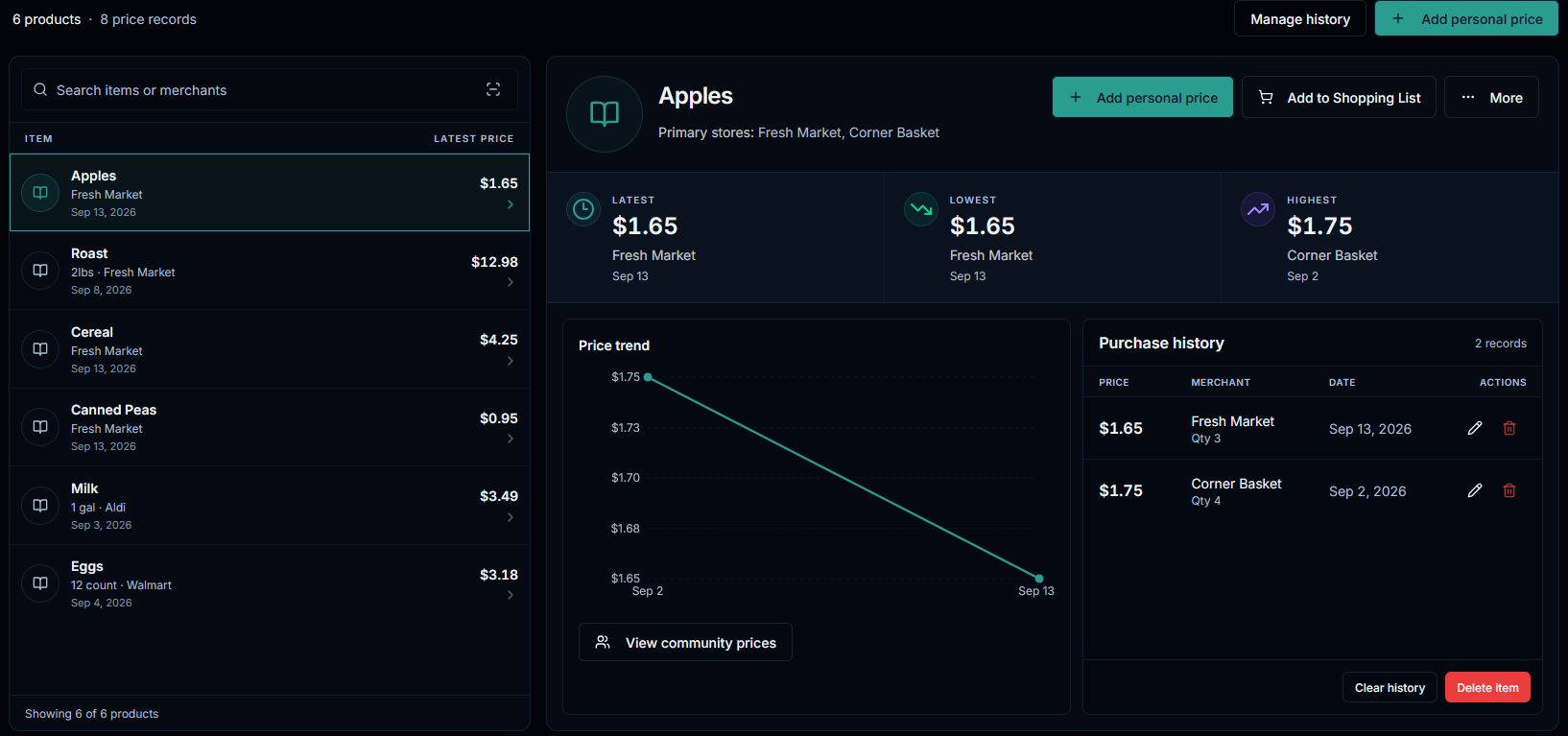
Task: Click Manage history button
Action: (1299, 19)
